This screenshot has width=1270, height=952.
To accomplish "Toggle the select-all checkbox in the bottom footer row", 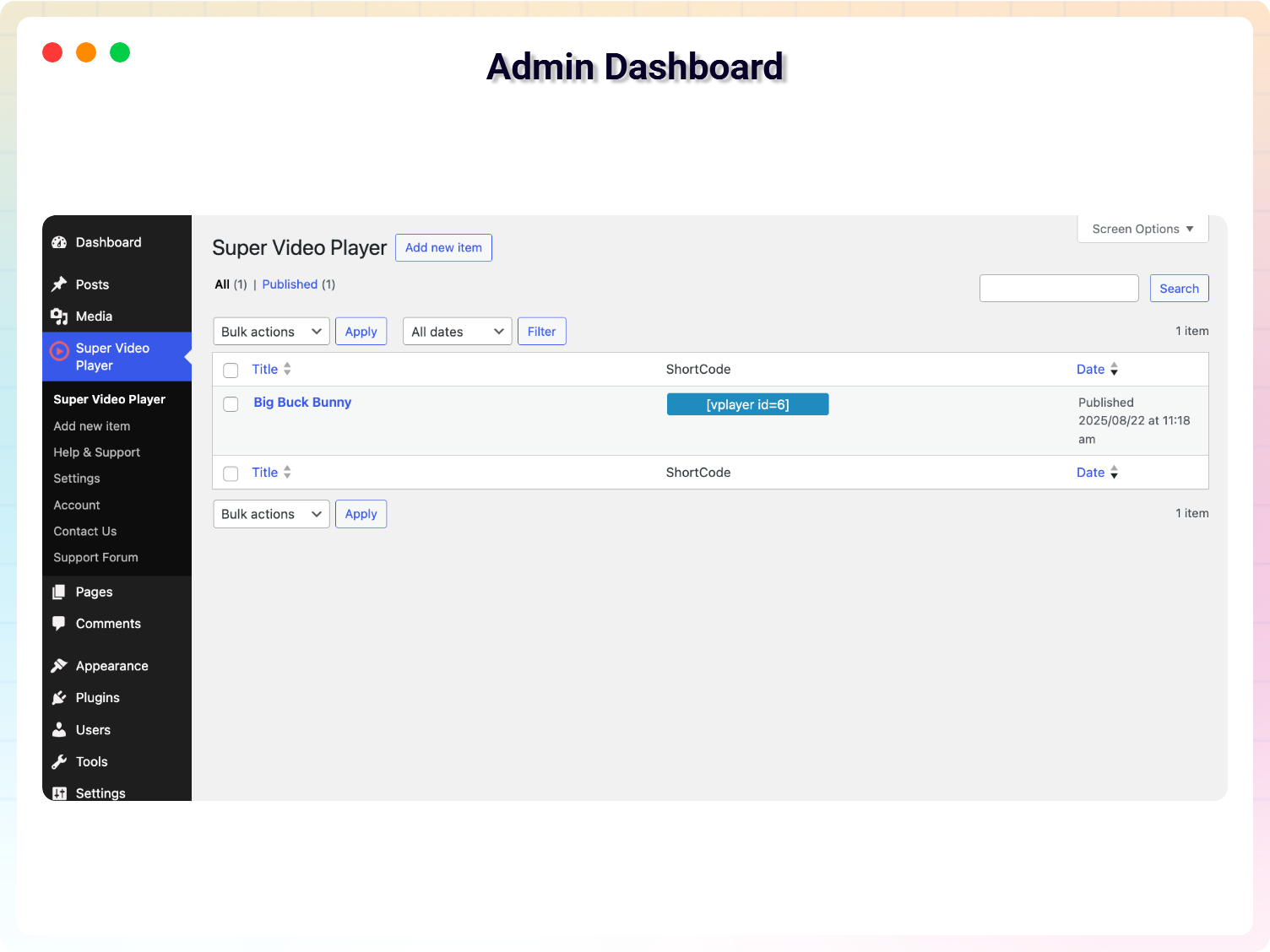I will pyautogui.click(x=231, y=473).
